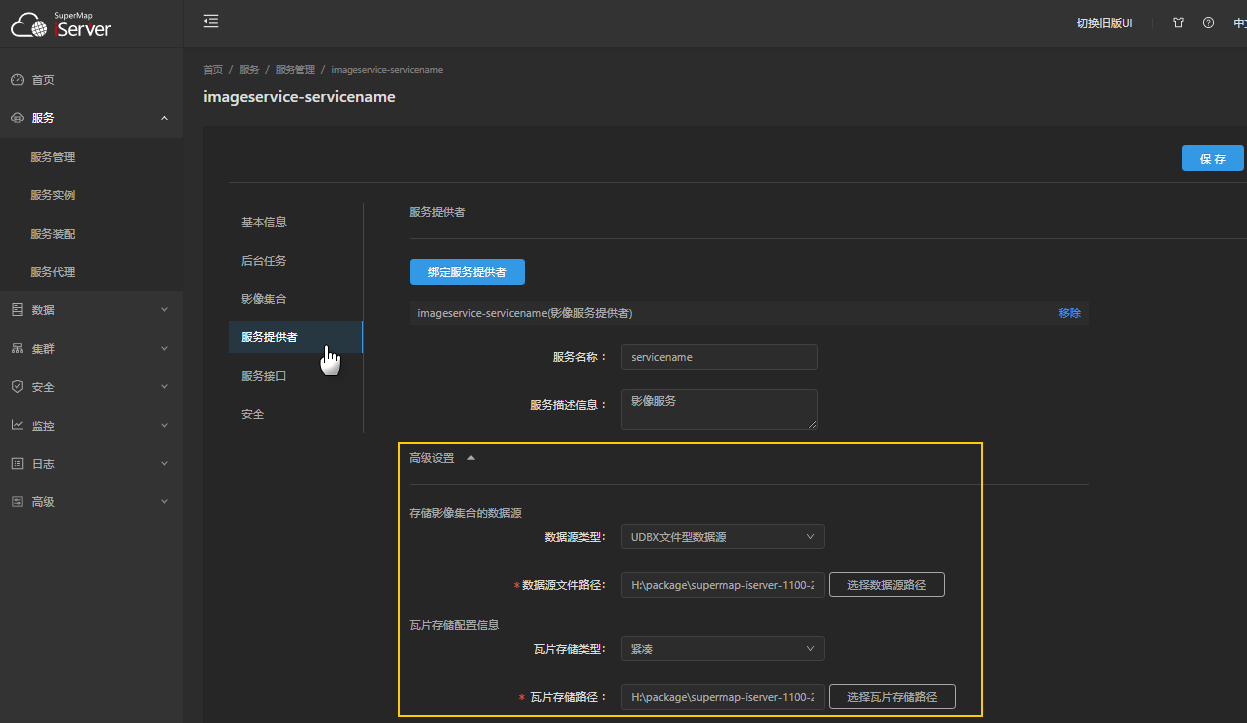Click the 绑定服务提供者 button
1247x723 pixels.
tap(467, 272)
